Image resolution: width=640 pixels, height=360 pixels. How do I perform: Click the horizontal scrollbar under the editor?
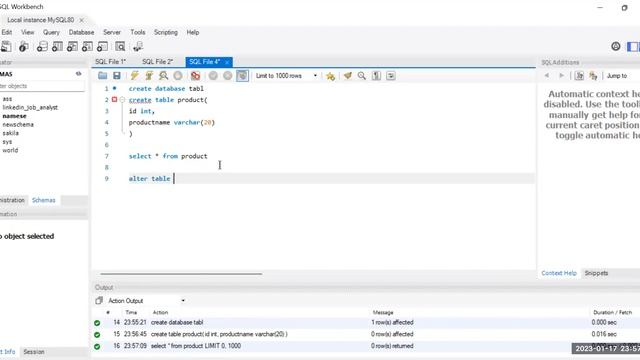181,274
